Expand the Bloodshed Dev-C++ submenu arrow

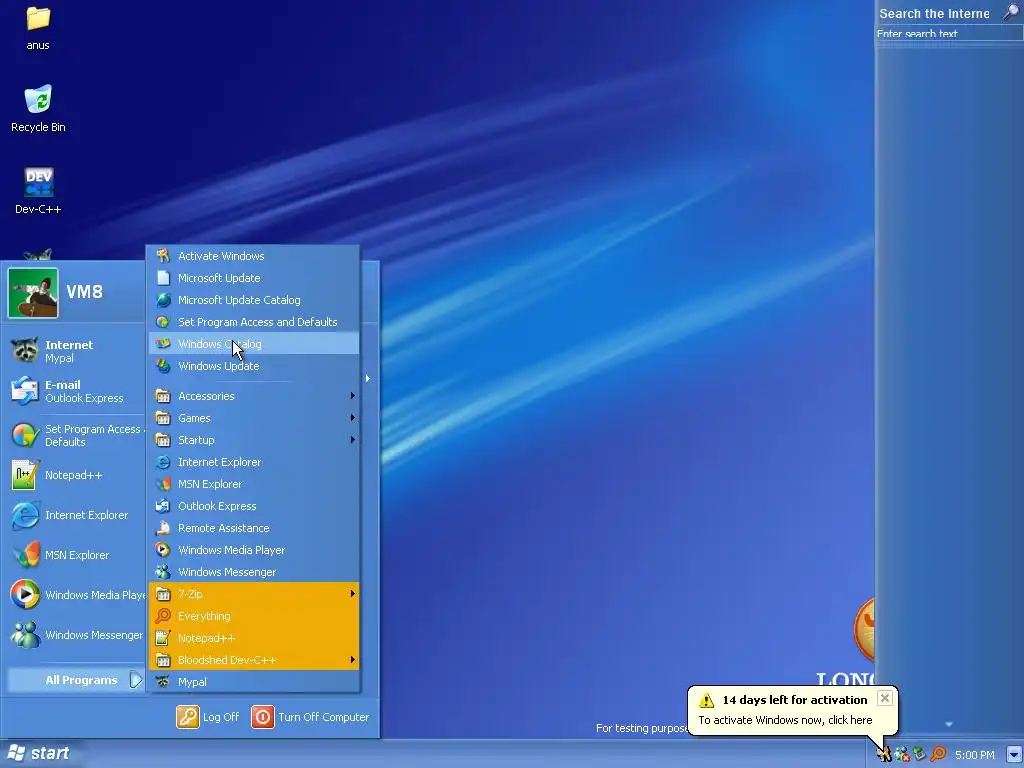pyautogui.click(x=353, y=660)
